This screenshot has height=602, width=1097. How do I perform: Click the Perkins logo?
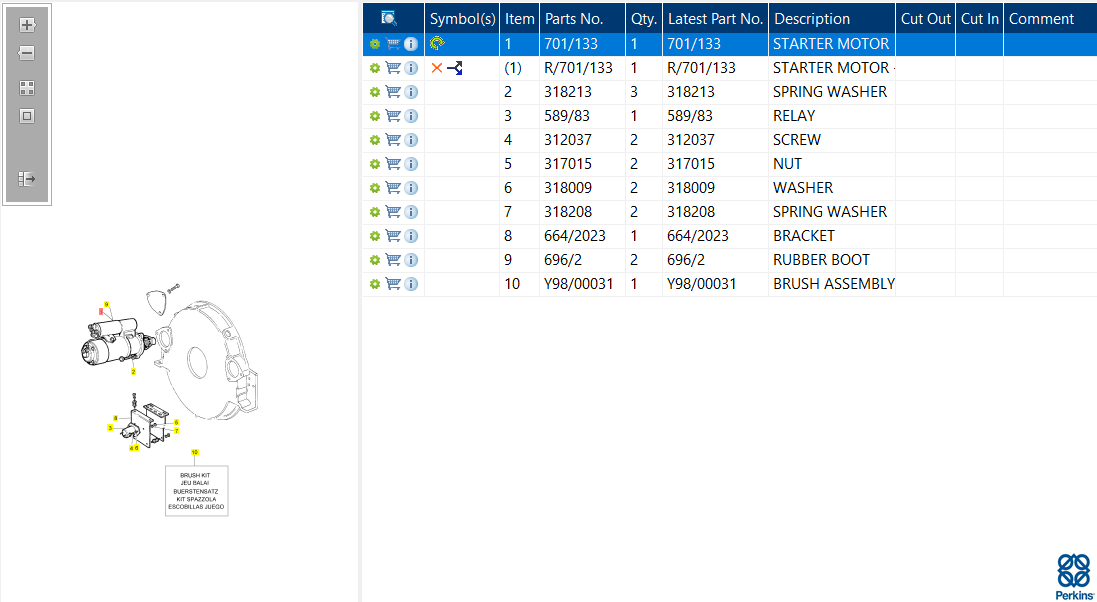1075,576
